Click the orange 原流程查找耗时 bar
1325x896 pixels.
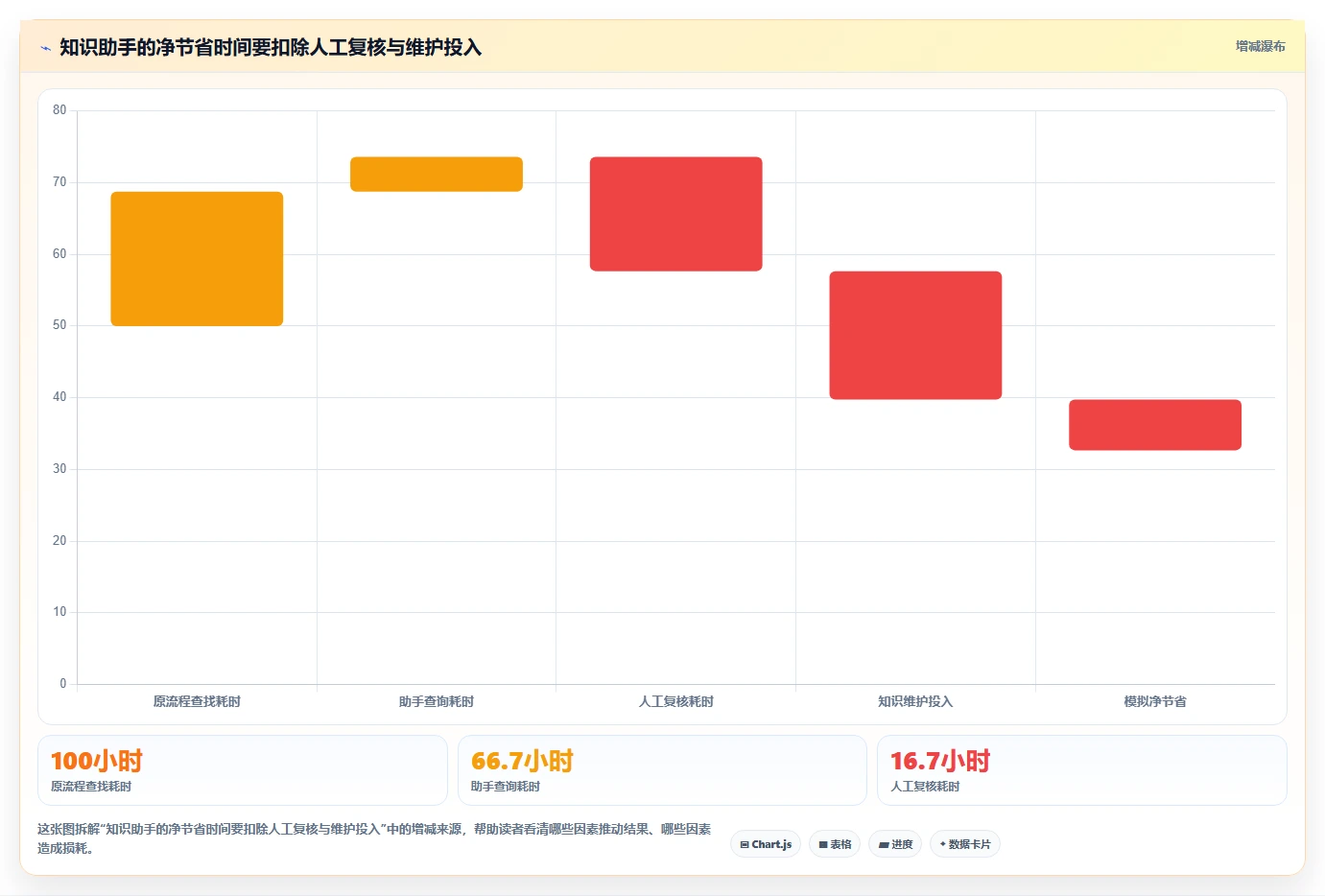coord(197,259)
